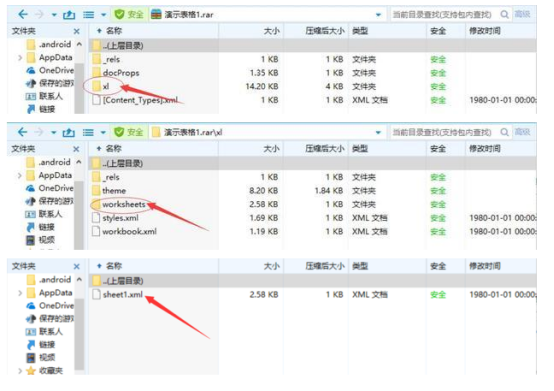Click folder tree scrollbar in sheet1.xml panel

[79, 334]
